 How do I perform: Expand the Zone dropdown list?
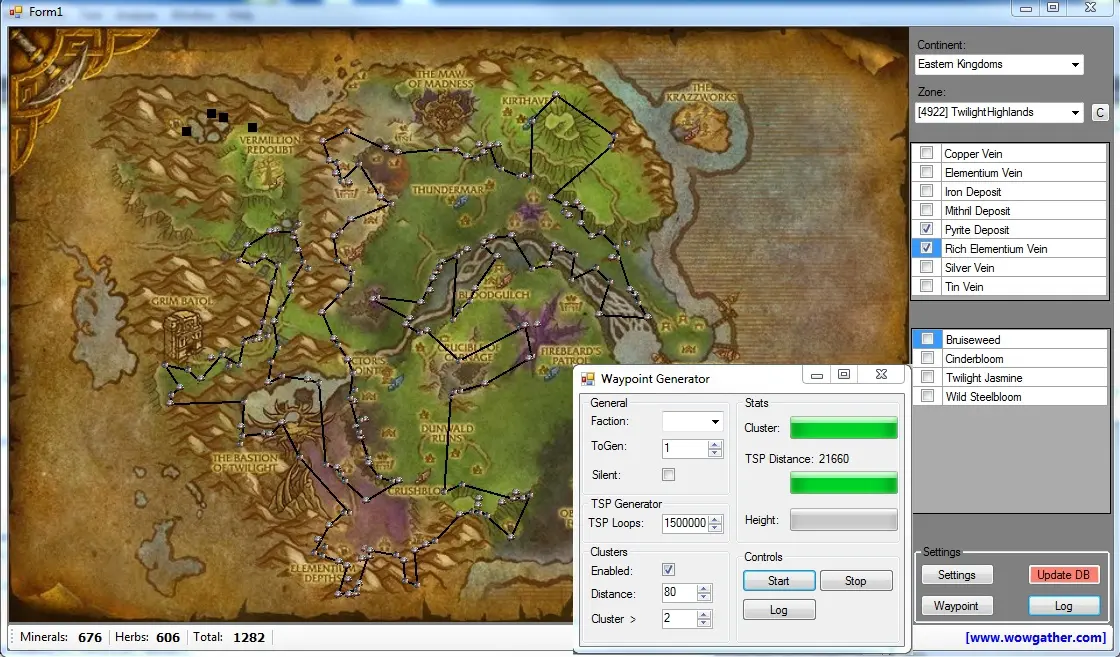(1075, 113)
